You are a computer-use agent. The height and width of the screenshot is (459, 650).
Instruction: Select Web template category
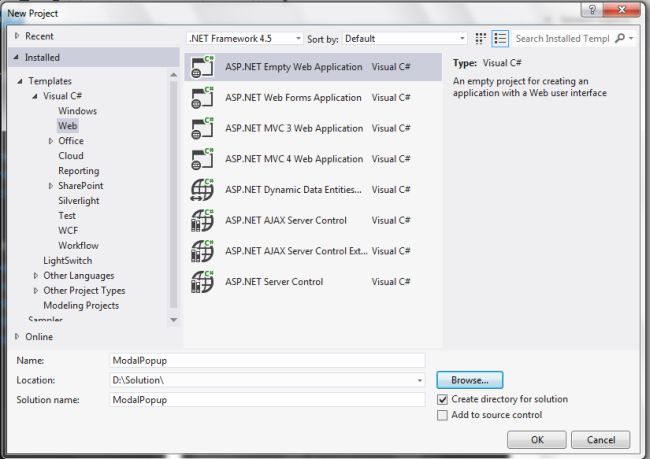pyautogui.click(x=68, y=126)
